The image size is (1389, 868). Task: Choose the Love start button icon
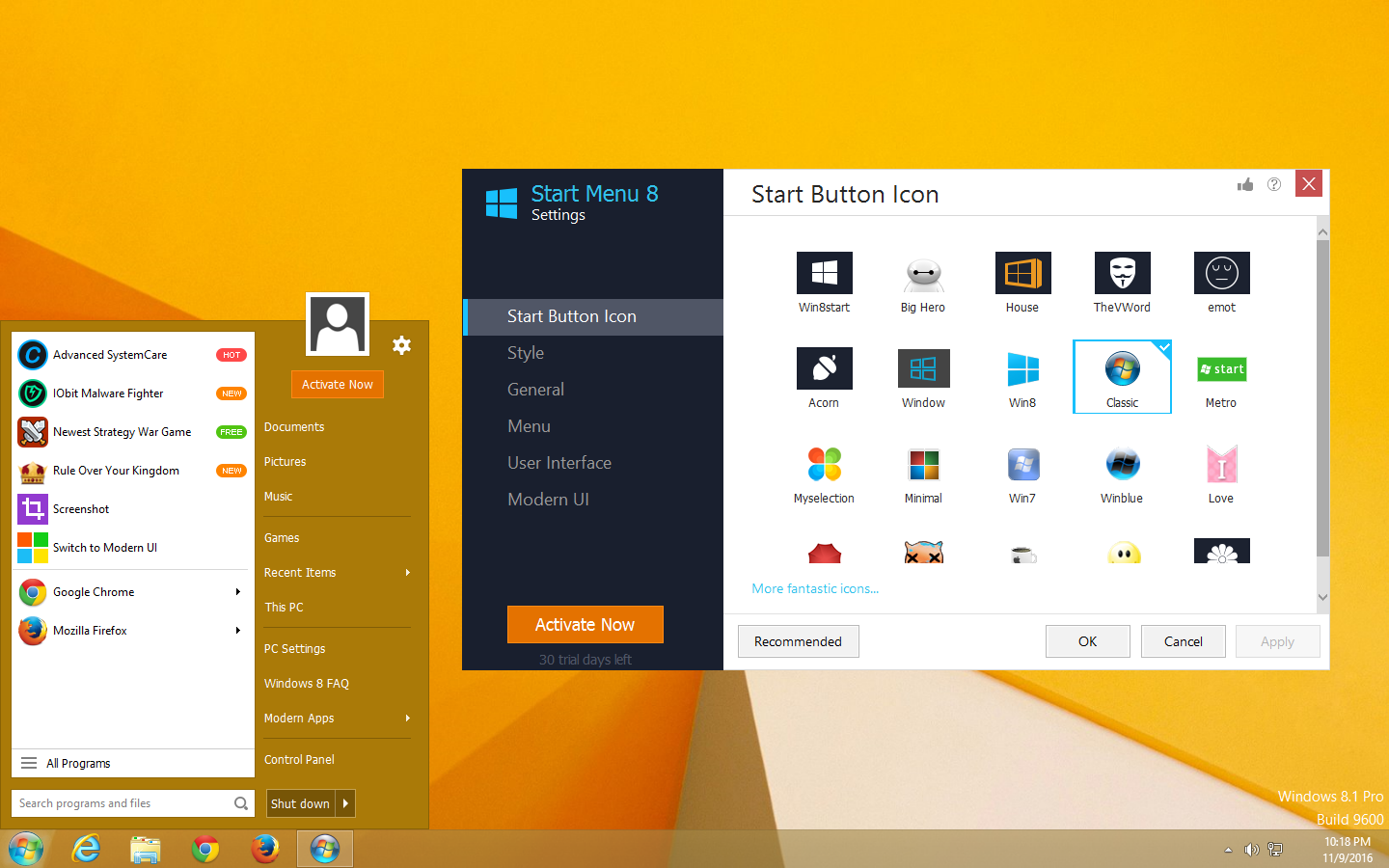1220,464
